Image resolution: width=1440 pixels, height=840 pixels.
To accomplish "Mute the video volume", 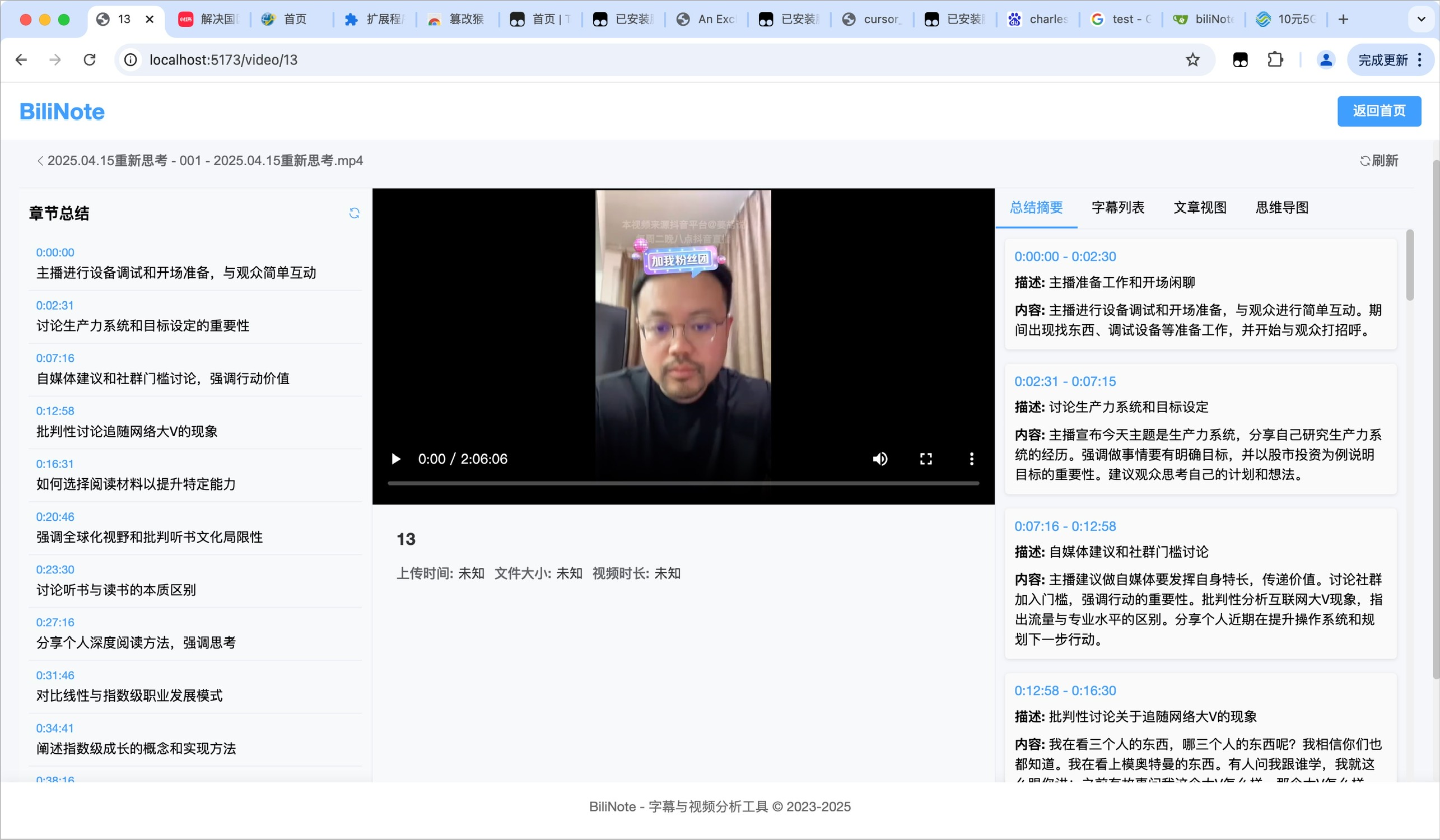I will click(880, 459).
